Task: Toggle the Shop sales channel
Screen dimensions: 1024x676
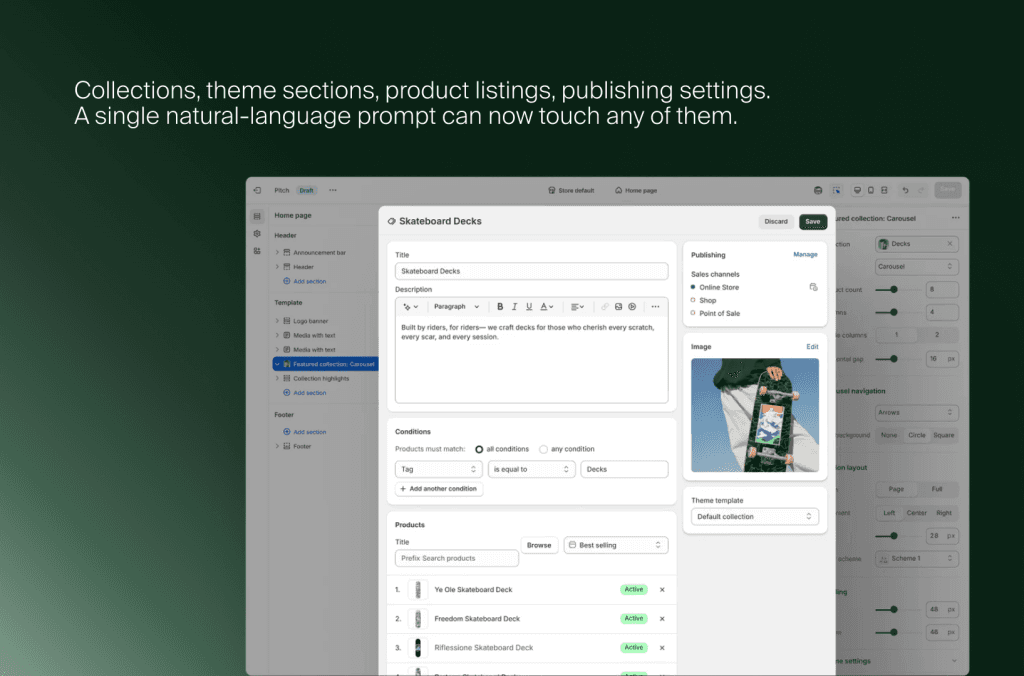Action: pyautogui.click(x=693, y=300)
